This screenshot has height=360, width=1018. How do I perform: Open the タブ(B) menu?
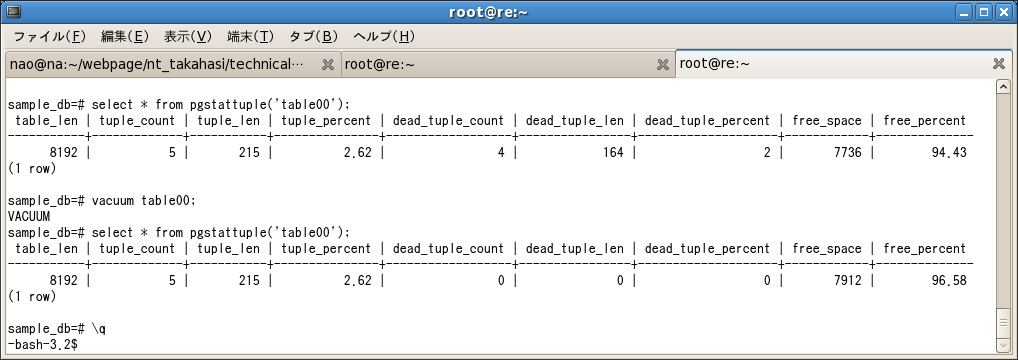(x=313, y=36)
